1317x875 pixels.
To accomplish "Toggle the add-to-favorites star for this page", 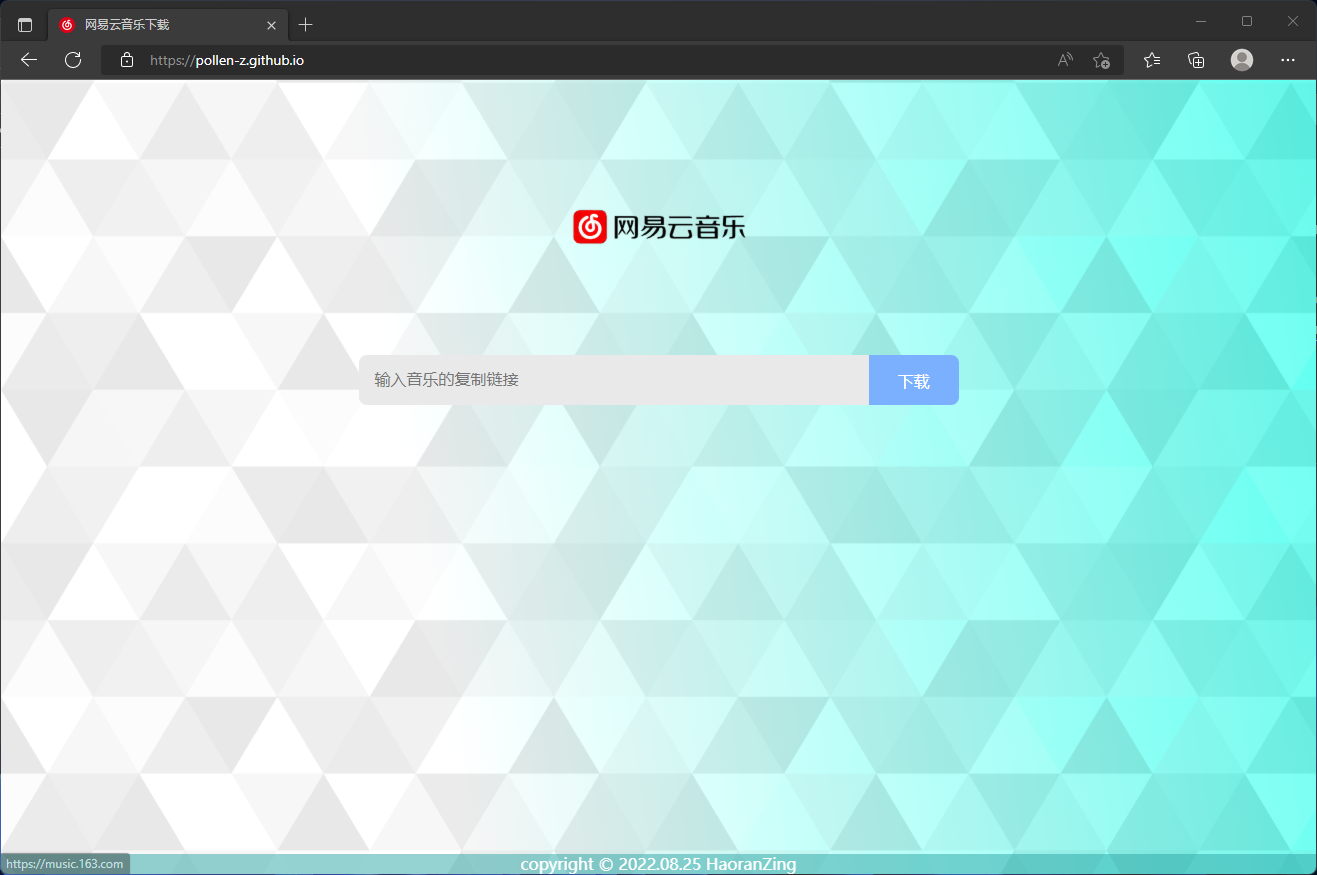I will coord(1101,60).
